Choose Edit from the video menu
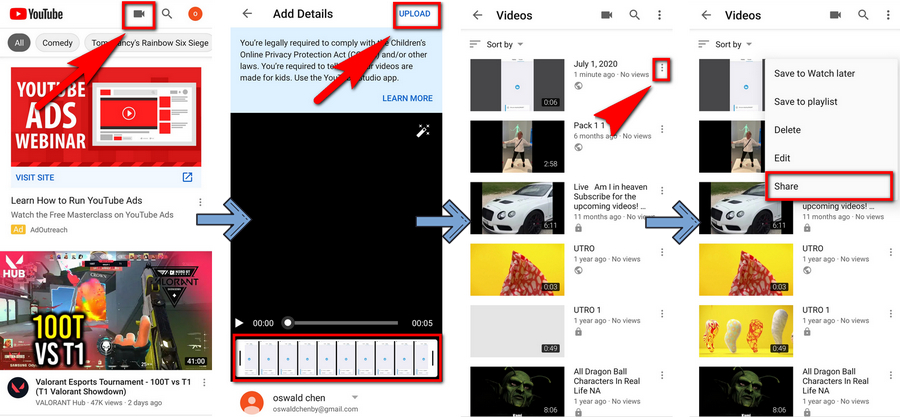 point(782,158)
